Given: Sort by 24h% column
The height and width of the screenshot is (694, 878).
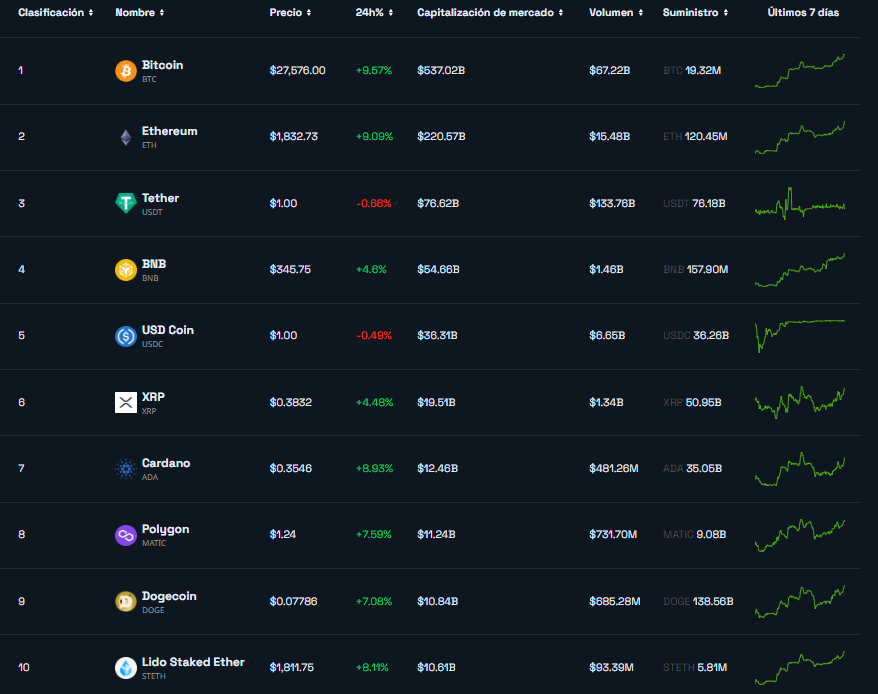Looking at the screenshot, I should click(x=374, y=12).
